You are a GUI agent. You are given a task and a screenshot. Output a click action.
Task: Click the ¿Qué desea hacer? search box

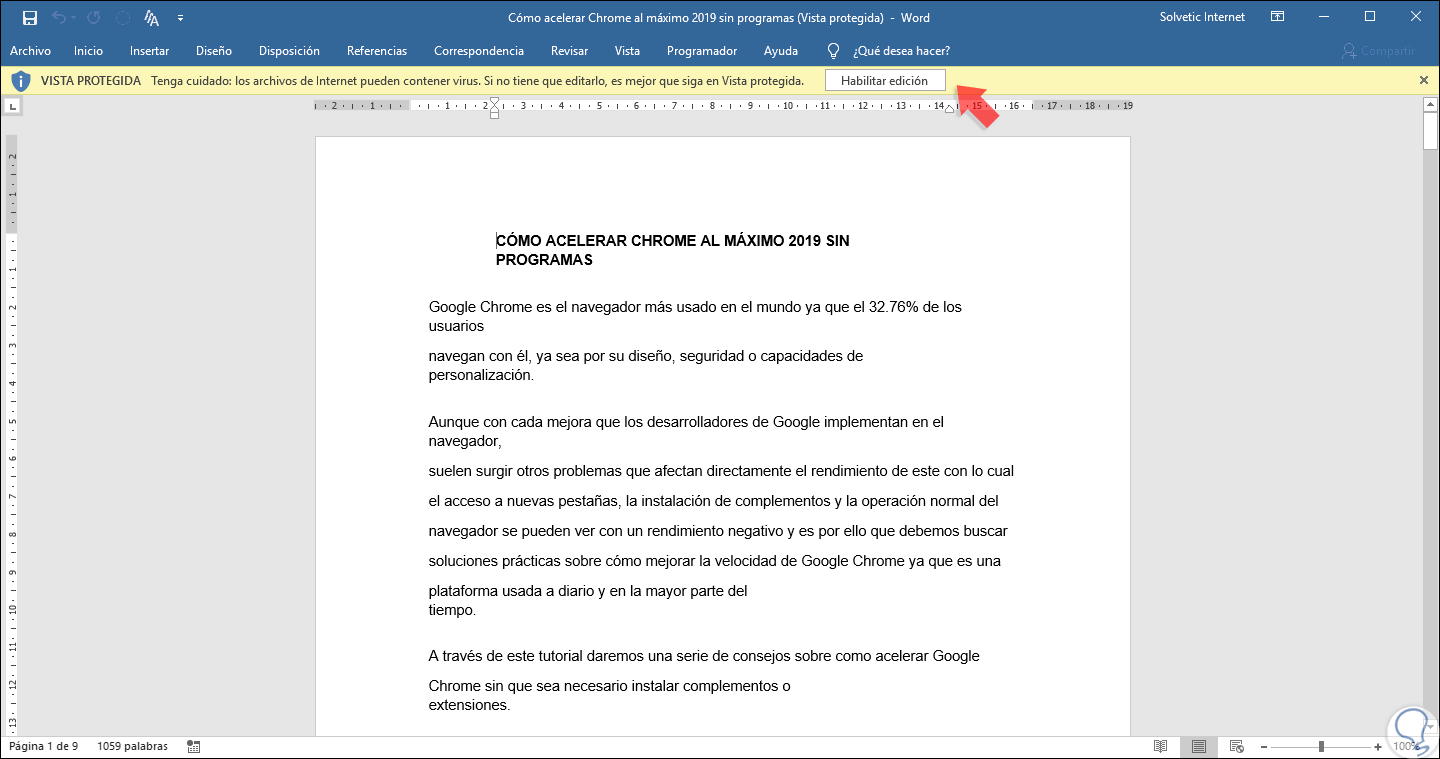[x=901, y=51]
